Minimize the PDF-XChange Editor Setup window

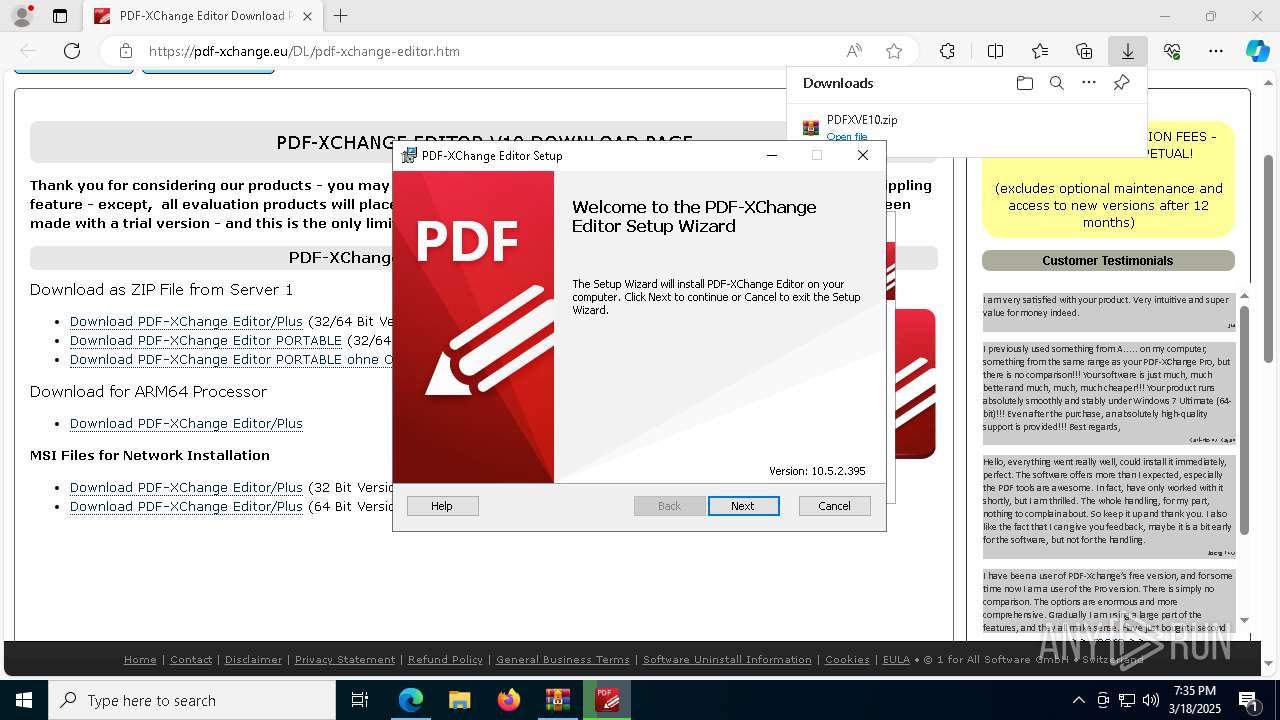click(772, 155)
